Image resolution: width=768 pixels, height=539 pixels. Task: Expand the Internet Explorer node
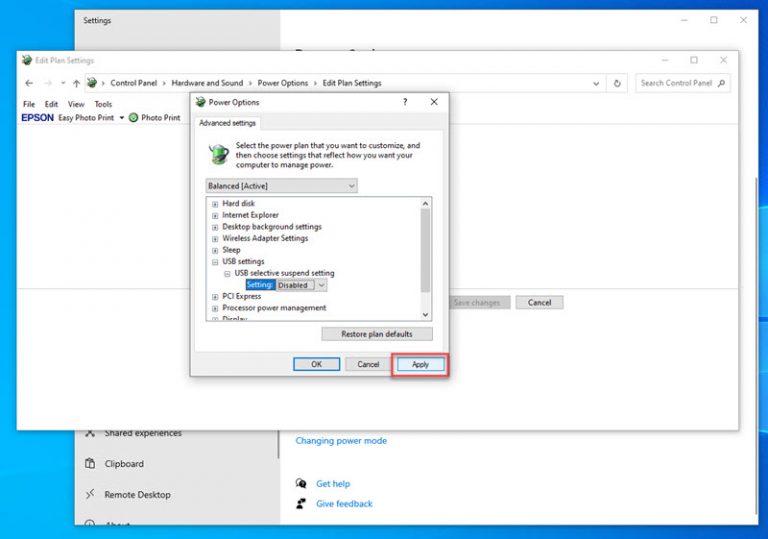(x=215, y=216)
